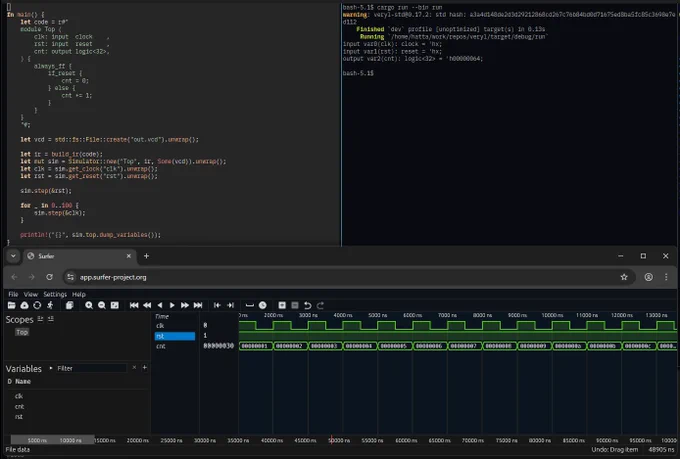This screenshot has width=680, height=459.
Task: Click the bottom overview timeline bar
Action: (341, 440)
